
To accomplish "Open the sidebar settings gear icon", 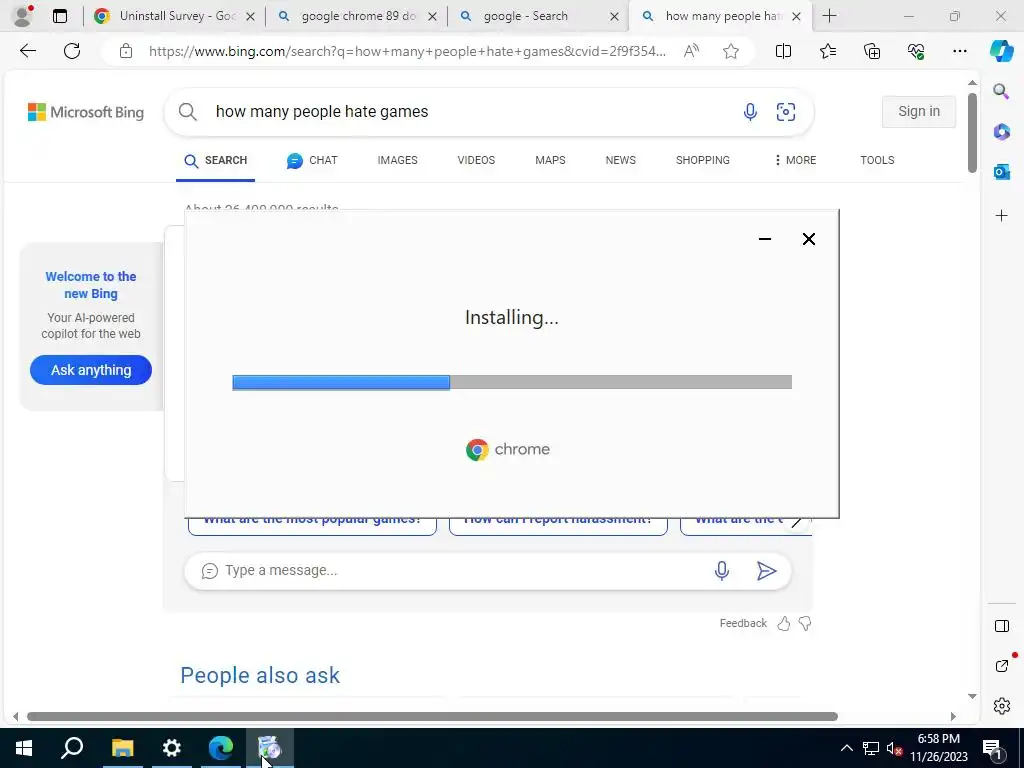I will 1001,706.
